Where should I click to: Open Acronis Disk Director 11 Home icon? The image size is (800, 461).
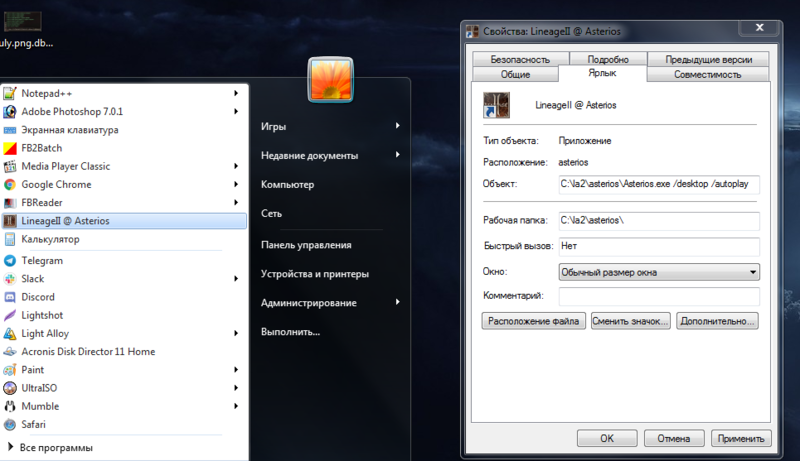[x=10, y=352]
